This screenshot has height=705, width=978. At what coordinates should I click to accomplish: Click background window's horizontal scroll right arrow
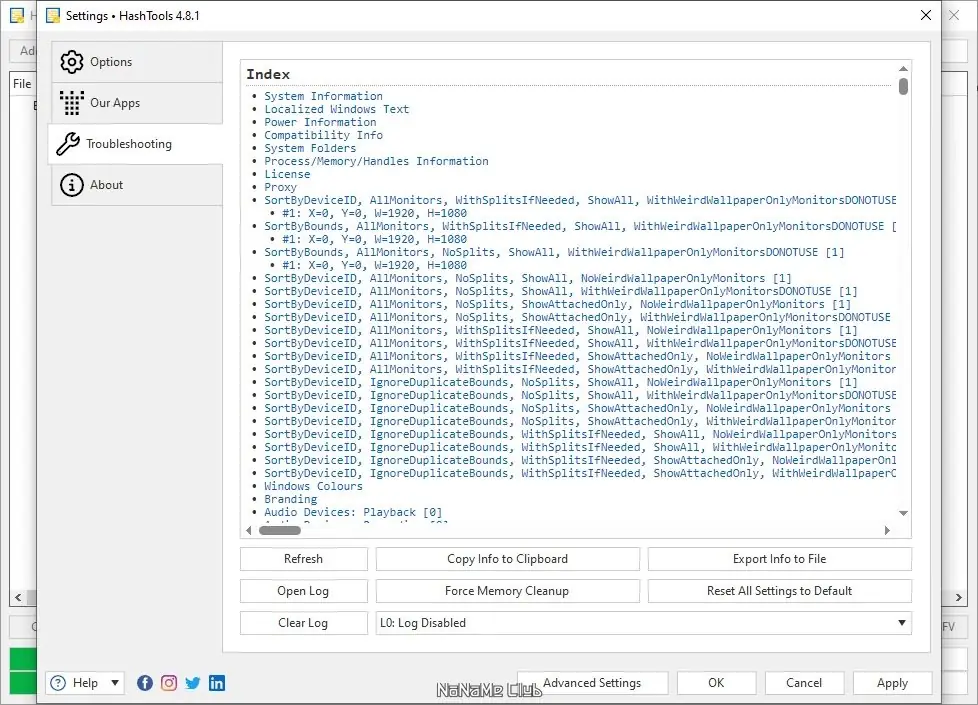pos(959,598)
